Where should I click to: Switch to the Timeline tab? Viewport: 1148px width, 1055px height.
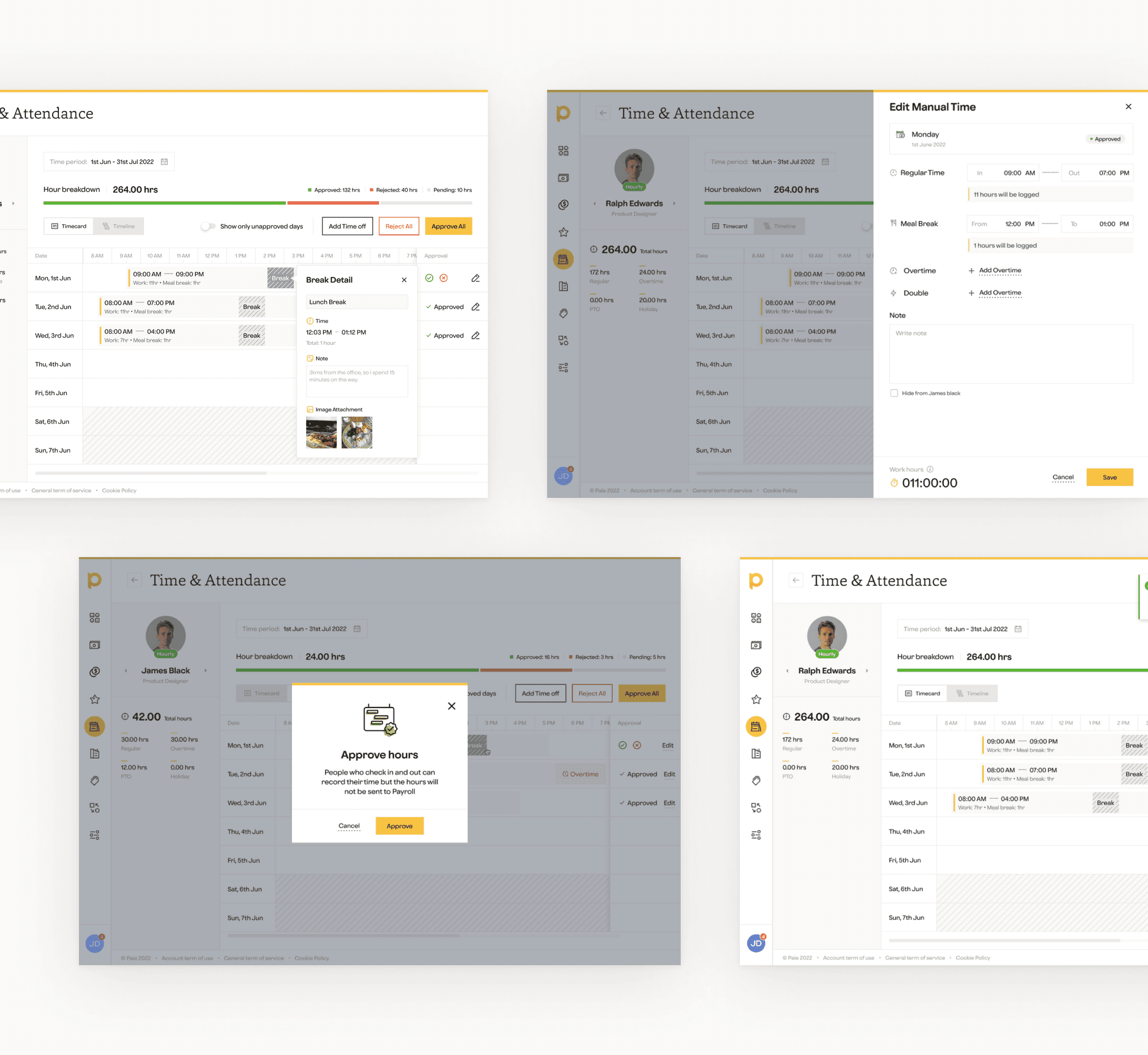[x=119, y=226]
